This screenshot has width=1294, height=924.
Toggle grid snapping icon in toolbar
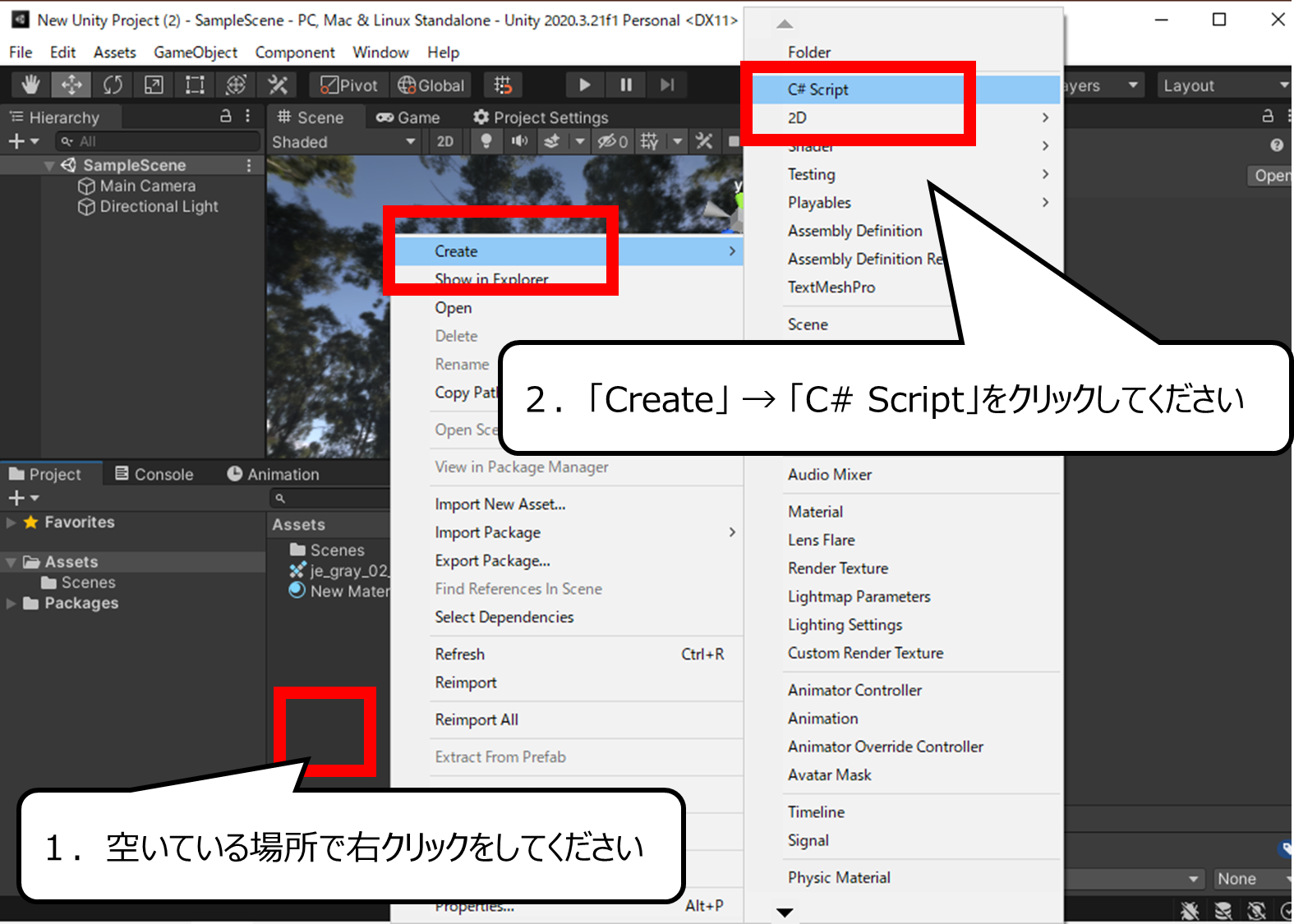click(503, 85)
